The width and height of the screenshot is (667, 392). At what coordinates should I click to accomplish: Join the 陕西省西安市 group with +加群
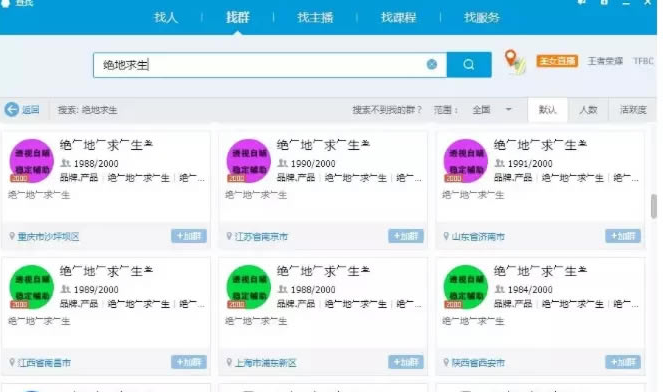coord(623,362)
